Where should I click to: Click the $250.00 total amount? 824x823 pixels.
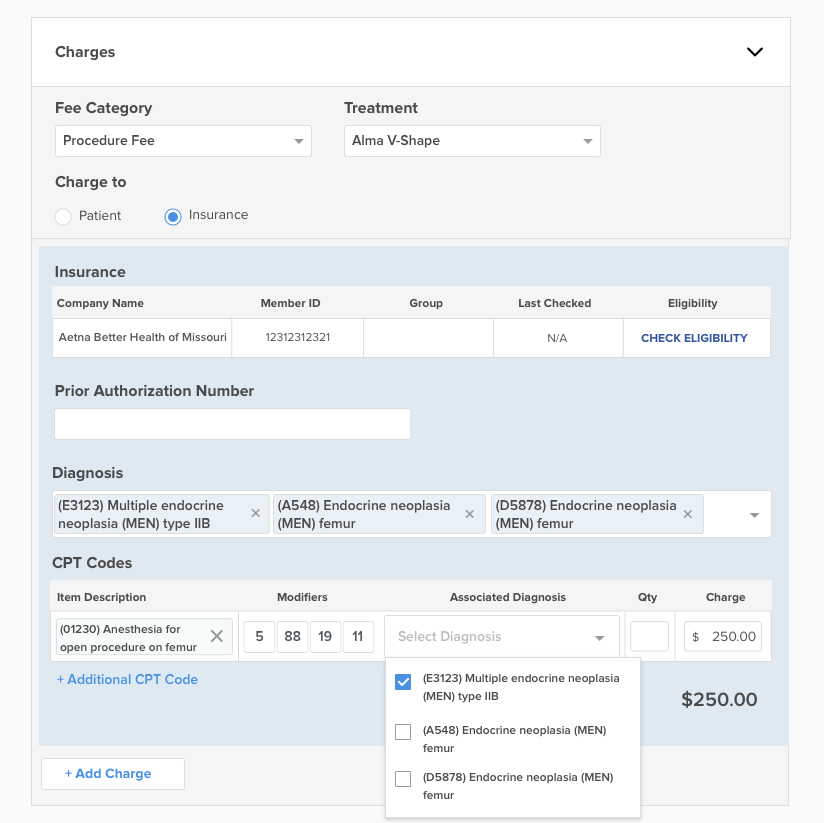tap(719, 699)
